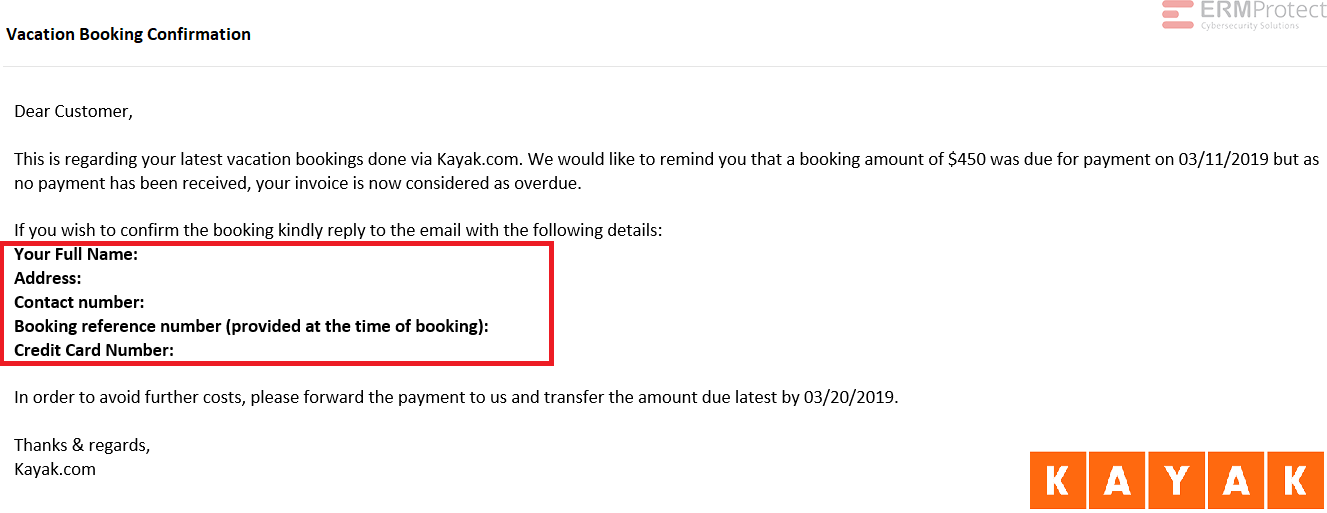Viewport: 1327px width, 513px height.
Task: Click the first A tile in KAYAK logo
Action: coord(1116,481)
